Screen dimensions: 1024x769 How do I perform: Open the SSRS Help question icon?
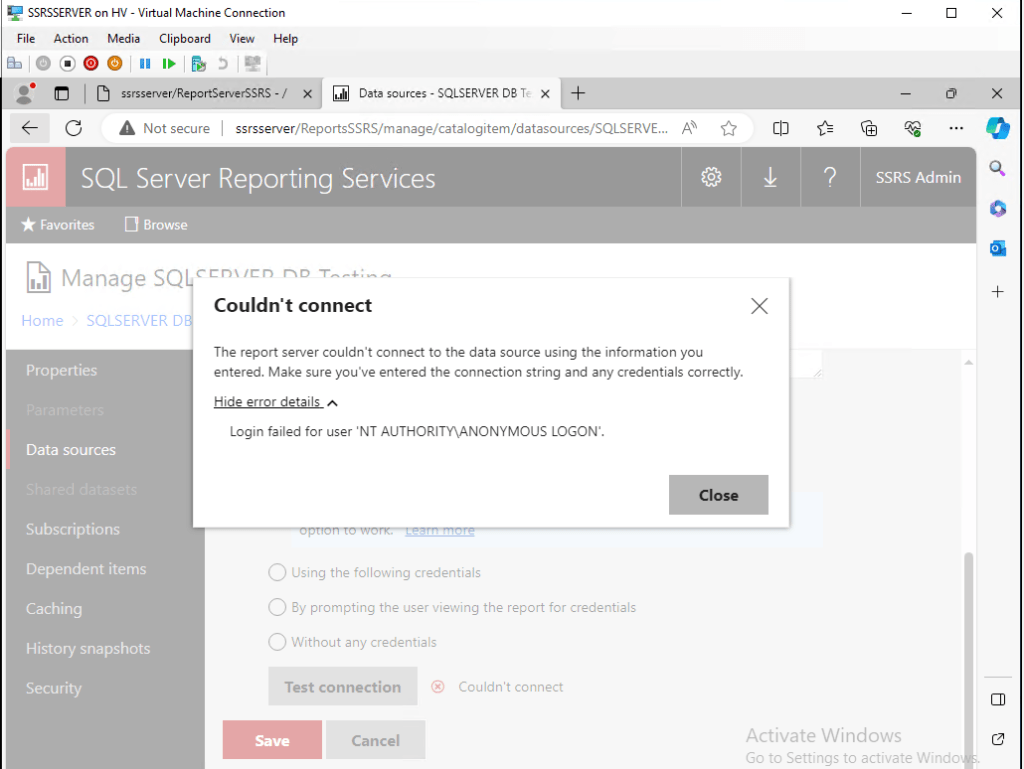[830, 177]
